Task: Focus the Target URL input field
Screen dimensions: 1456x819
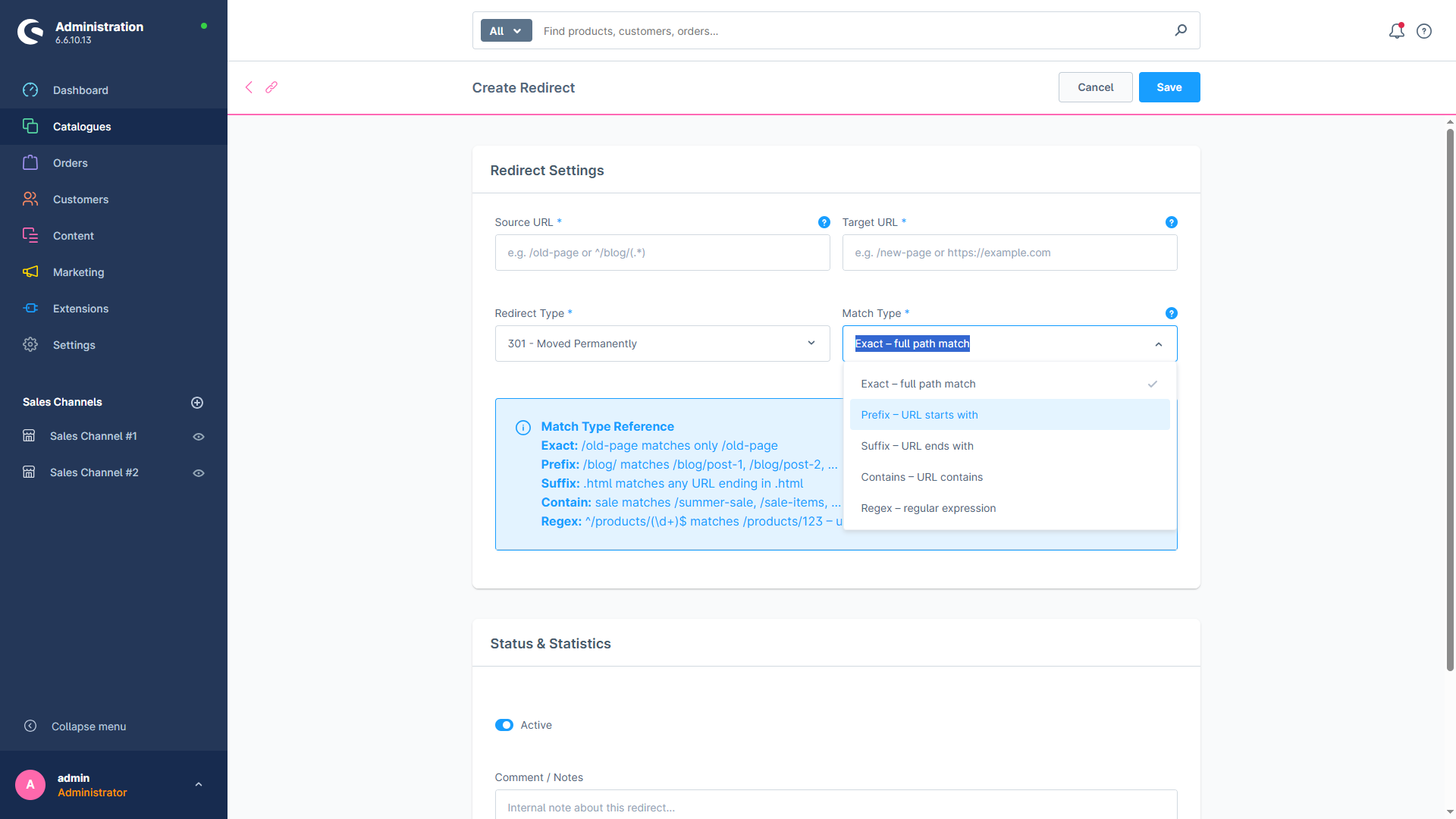Action: click(1009, 253)
